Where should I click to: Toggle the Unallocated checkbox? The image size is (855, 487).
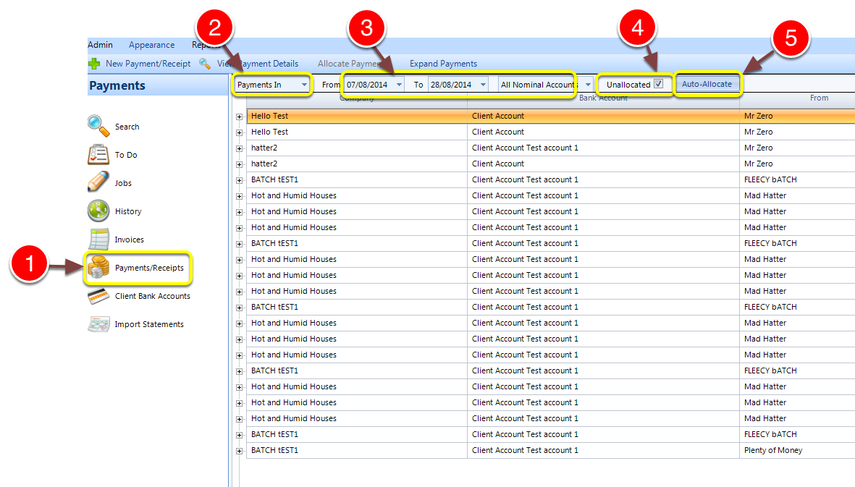point(659,84)
